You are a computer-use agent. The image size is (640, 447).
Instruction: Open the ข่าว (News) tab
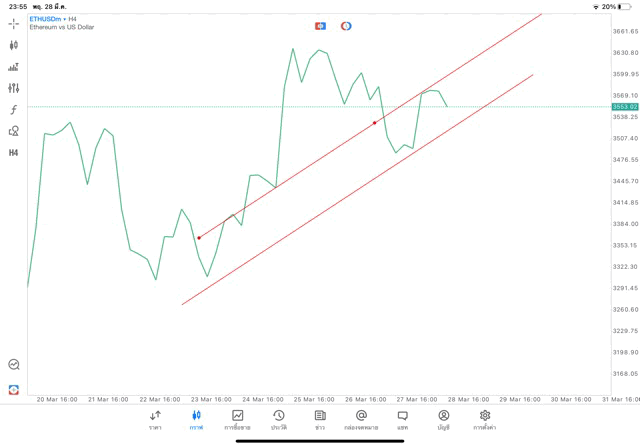pyautogui.click(x=320, y=419)
